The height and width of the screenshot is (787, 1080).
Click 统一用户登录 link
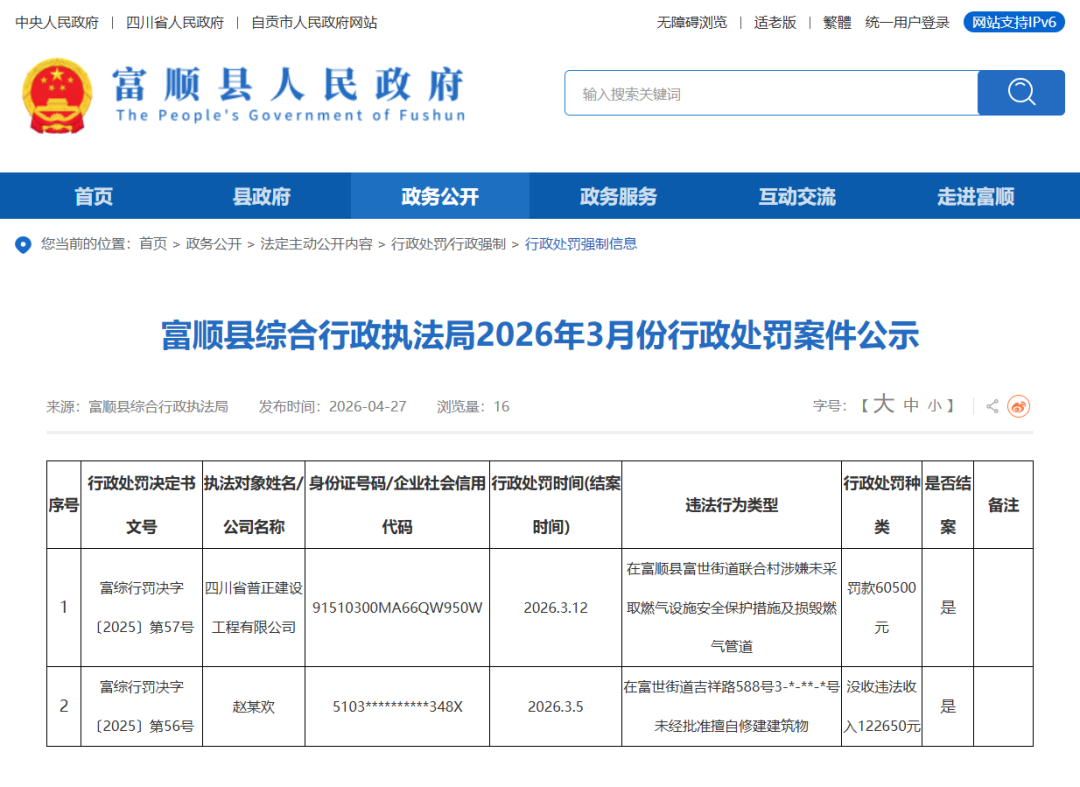click(x=907, y=23)
